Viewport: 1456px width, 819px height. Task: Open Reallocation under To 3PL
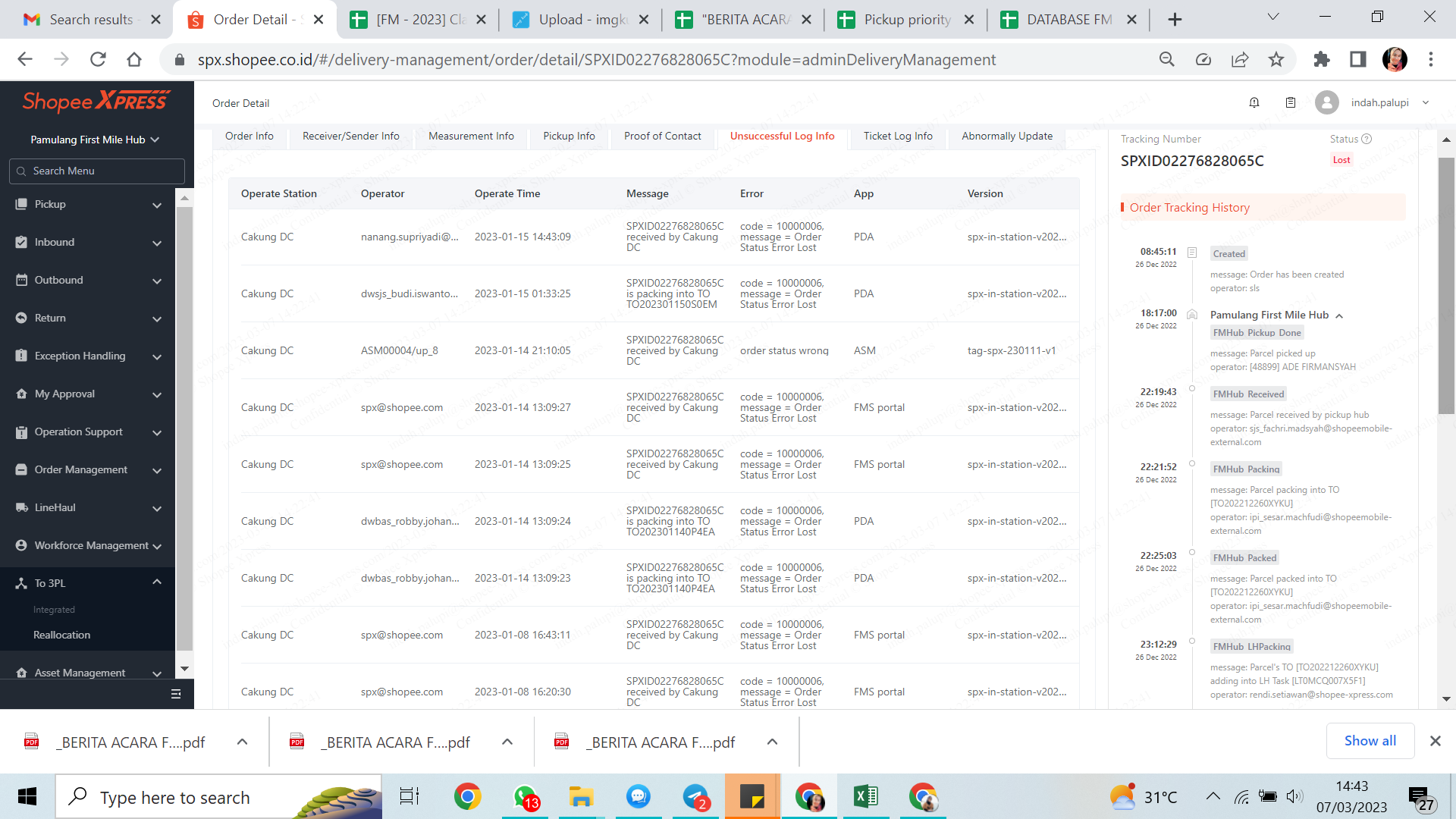61,635
